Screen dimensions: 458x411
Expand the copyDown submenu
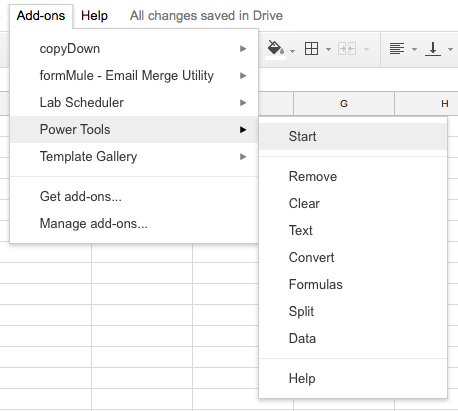coord(134,49)
